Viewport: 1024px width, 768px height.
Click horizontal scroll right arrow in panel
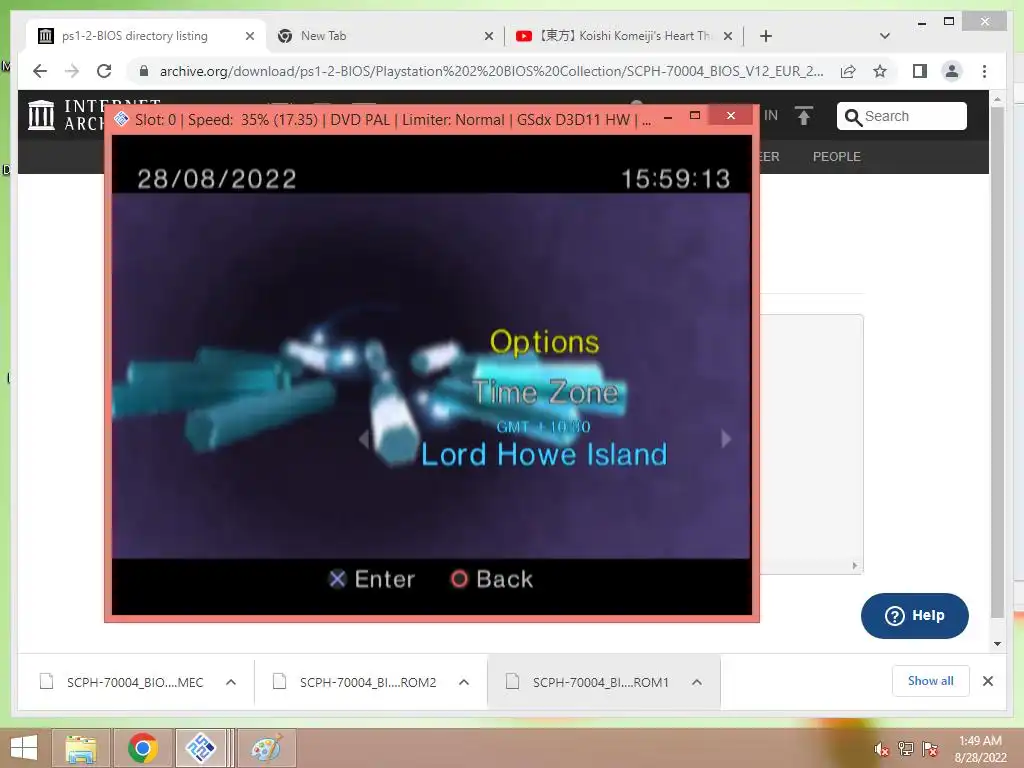[x=854, y=566]
